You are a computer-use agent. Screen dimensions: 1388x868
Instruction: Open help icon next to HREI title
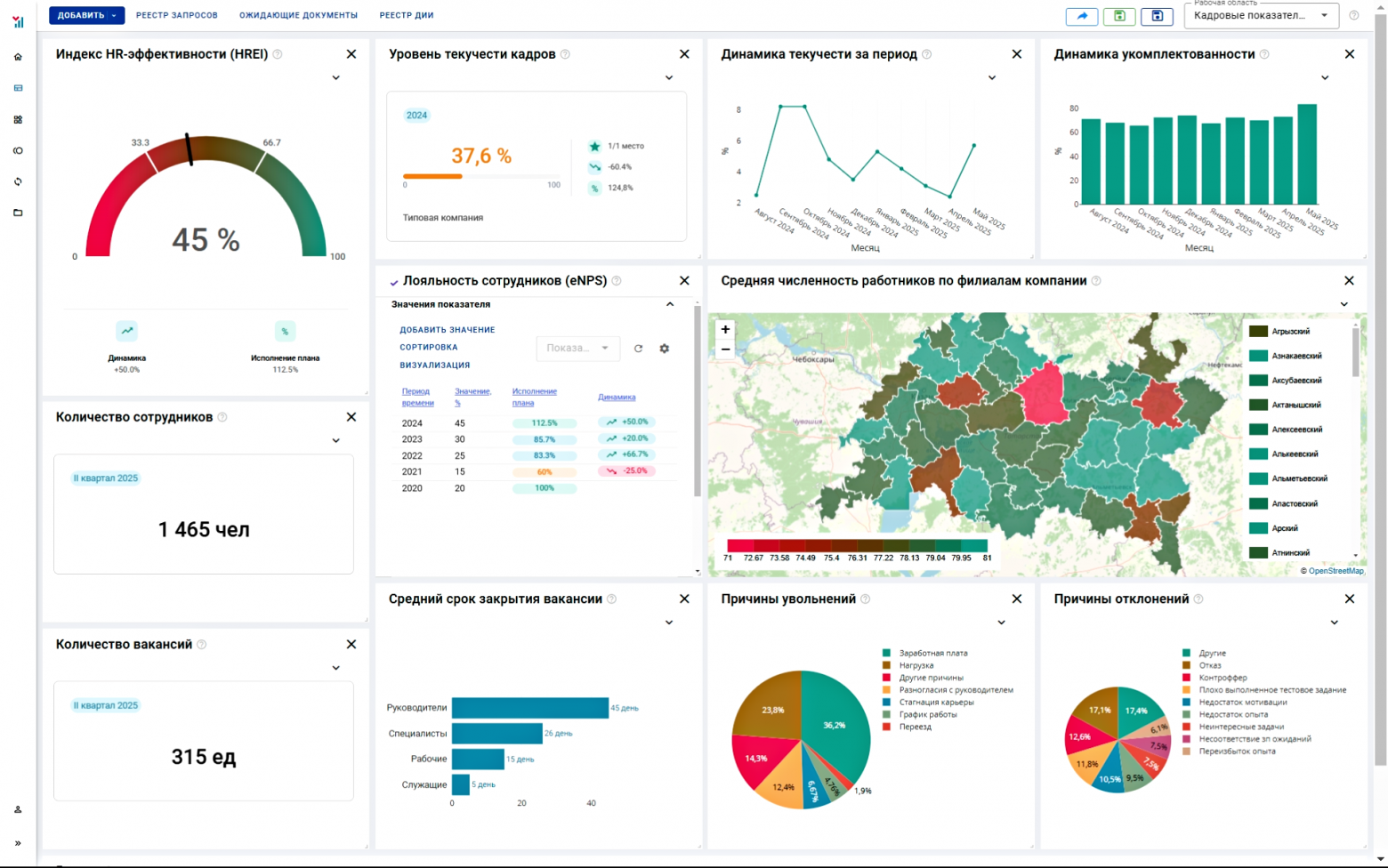pos(278,54)
